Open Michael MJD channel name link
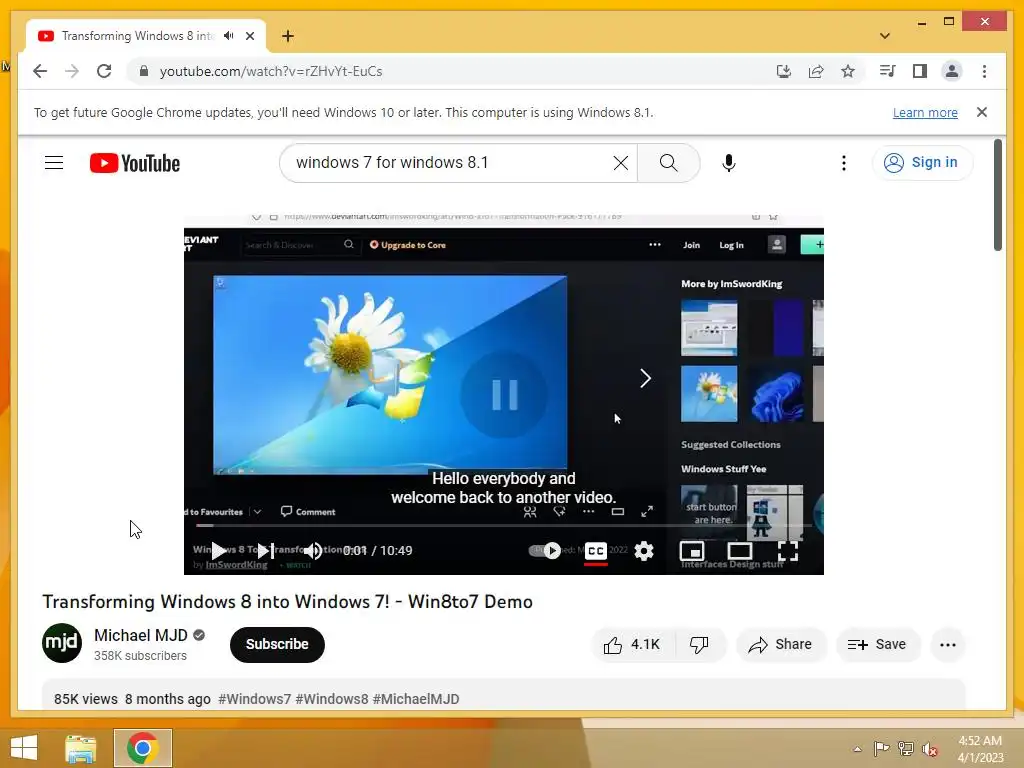The image size is (1024, 768). coord(140,635)
